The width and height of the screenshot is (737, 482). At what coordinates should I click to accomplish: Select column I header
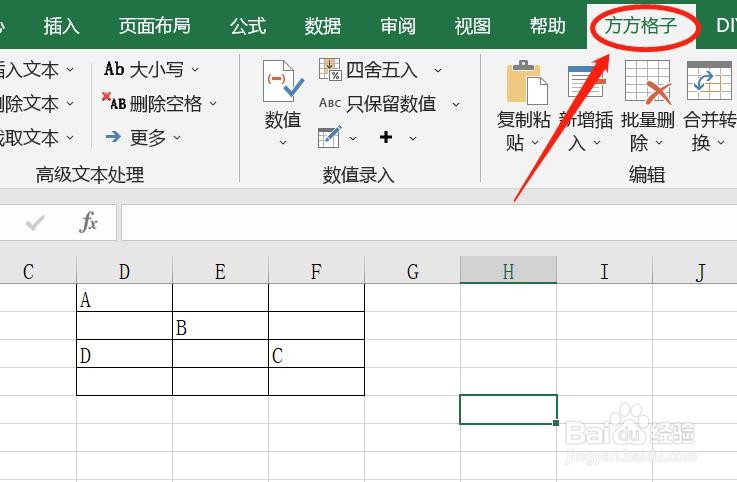pyautogui.click(x=604, y=271)
